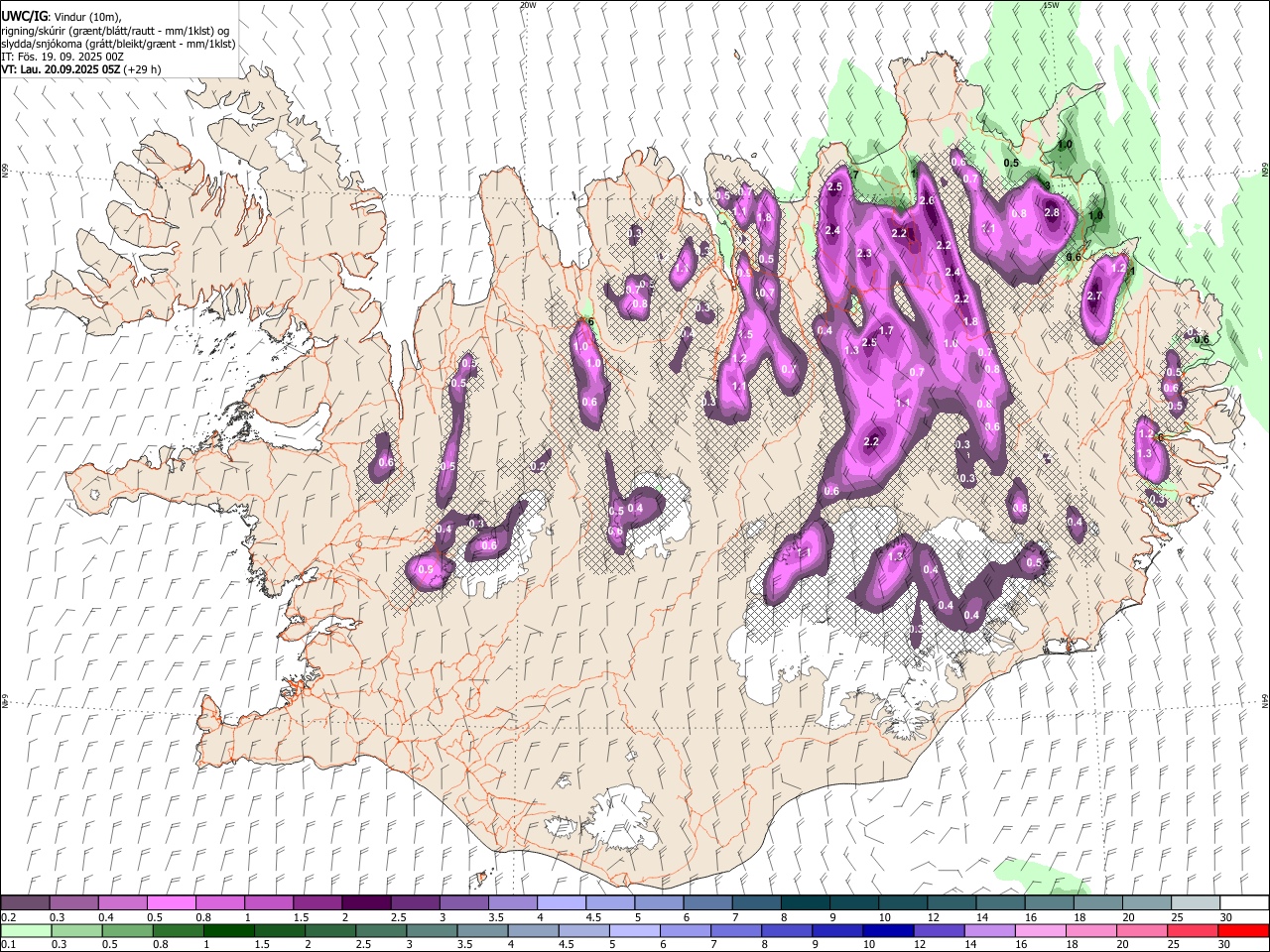Click the darkest green rain swatch between 1 and 1.5
The width and height of the screenshot is (1270, 952).
(228, 931)
